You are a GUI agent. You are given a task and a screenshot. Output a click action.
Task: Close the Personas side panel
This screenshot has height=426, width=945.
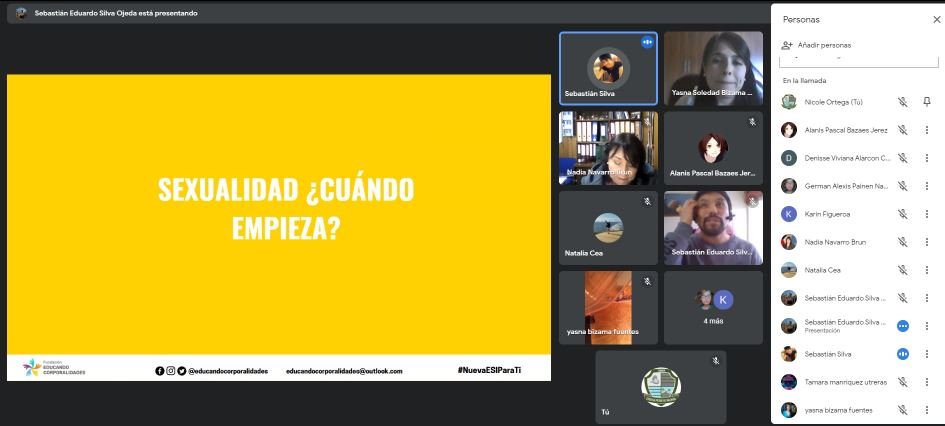(926, 19)
